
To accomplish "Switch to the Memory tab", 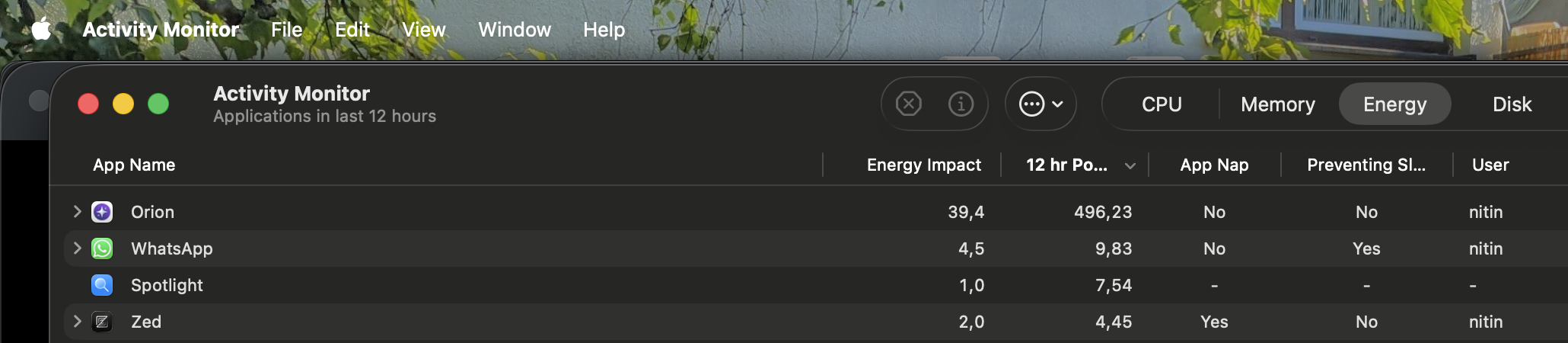I will click(x=1277, y=104).
